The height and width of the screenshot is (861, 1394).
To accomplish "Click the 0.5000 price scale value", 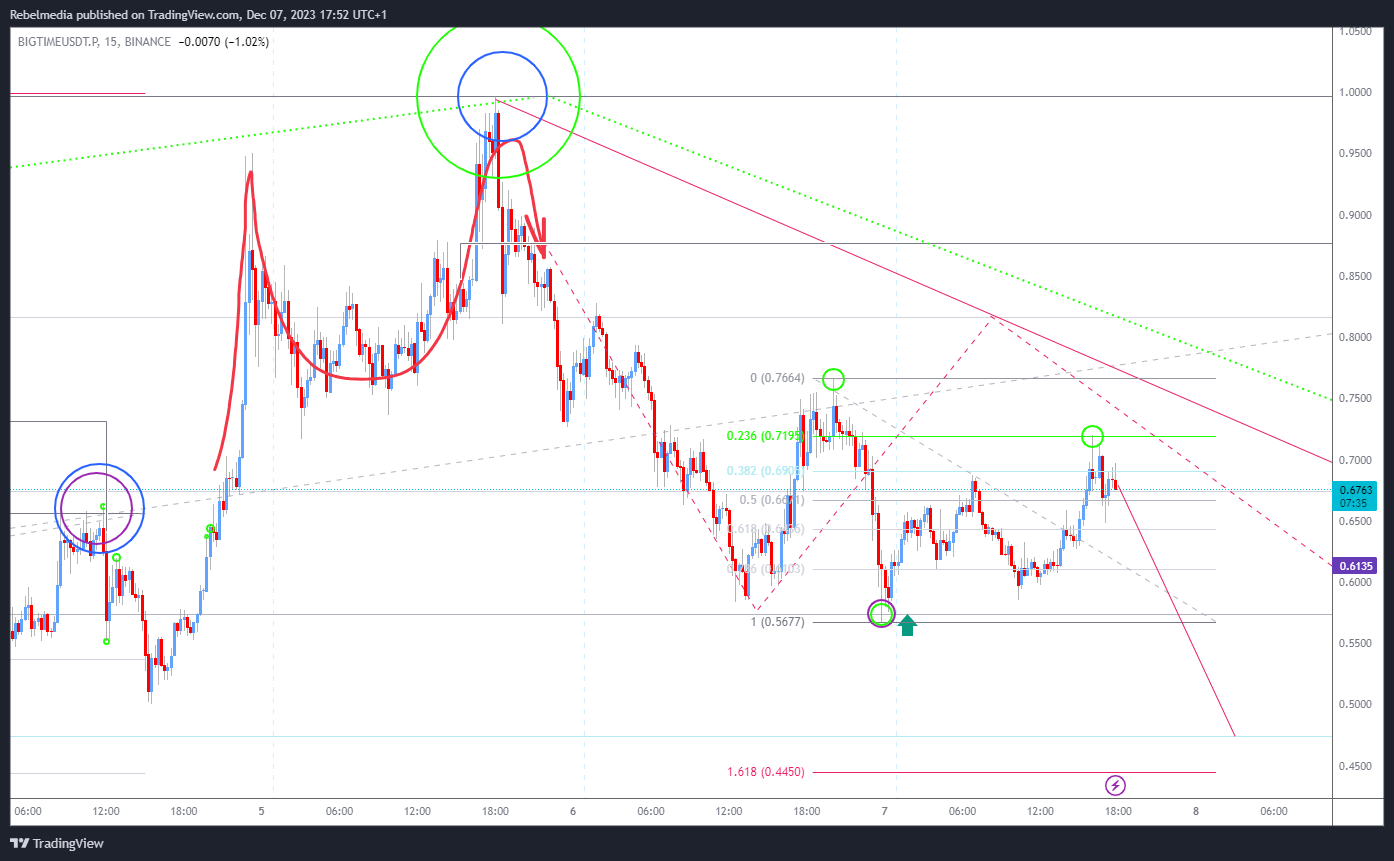I will [1355, 705].
